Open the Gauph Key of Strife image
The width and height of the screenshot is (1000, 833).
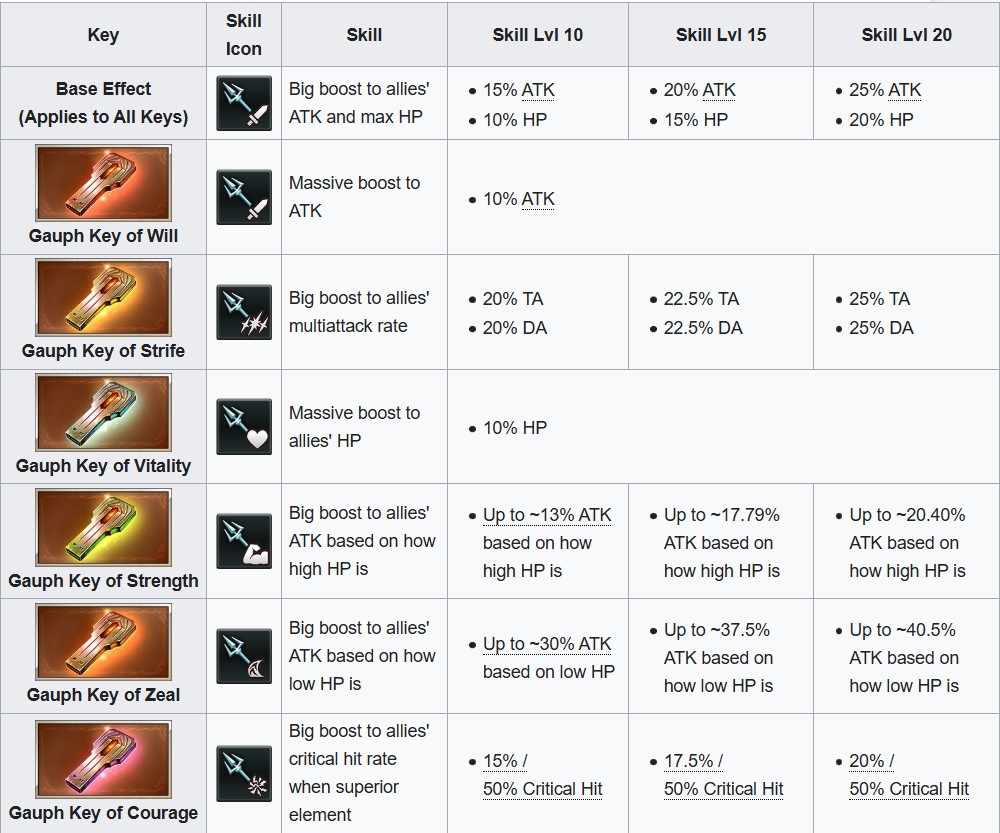pyautogui.click(x=103, y=298)
